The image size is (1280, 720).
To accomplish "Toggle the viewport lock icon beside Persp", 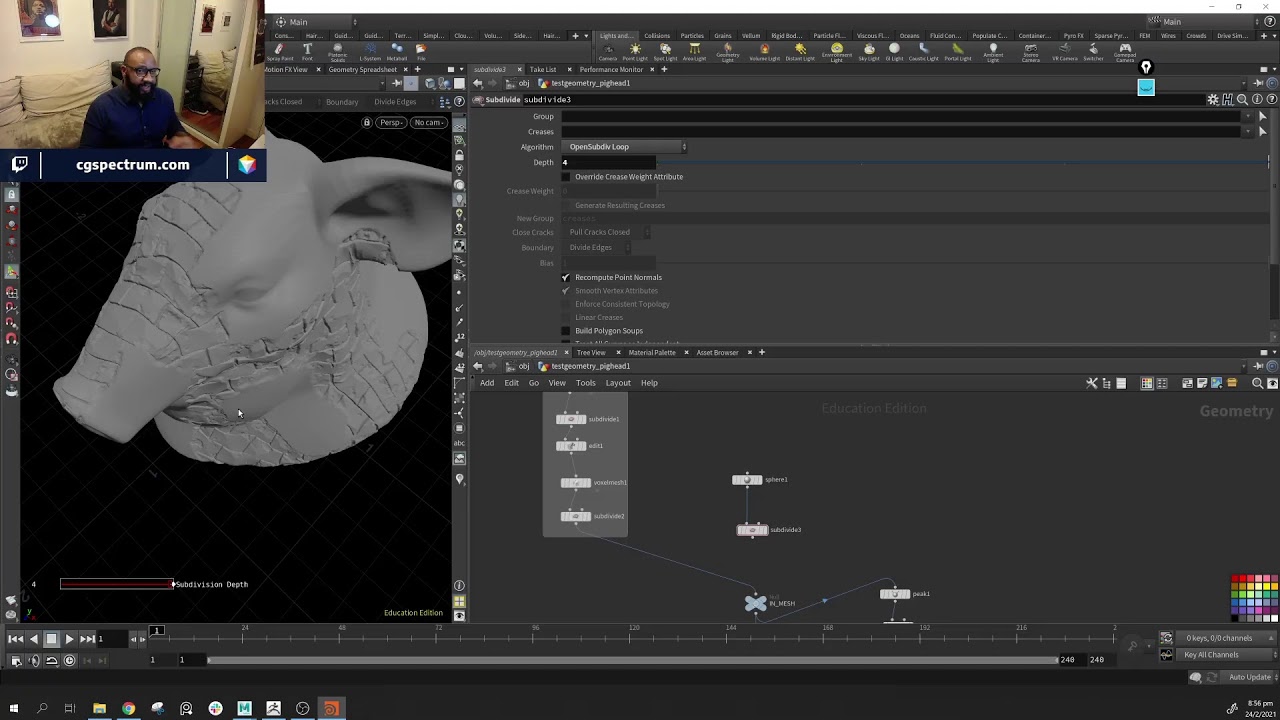I will [x=367, y=123].
